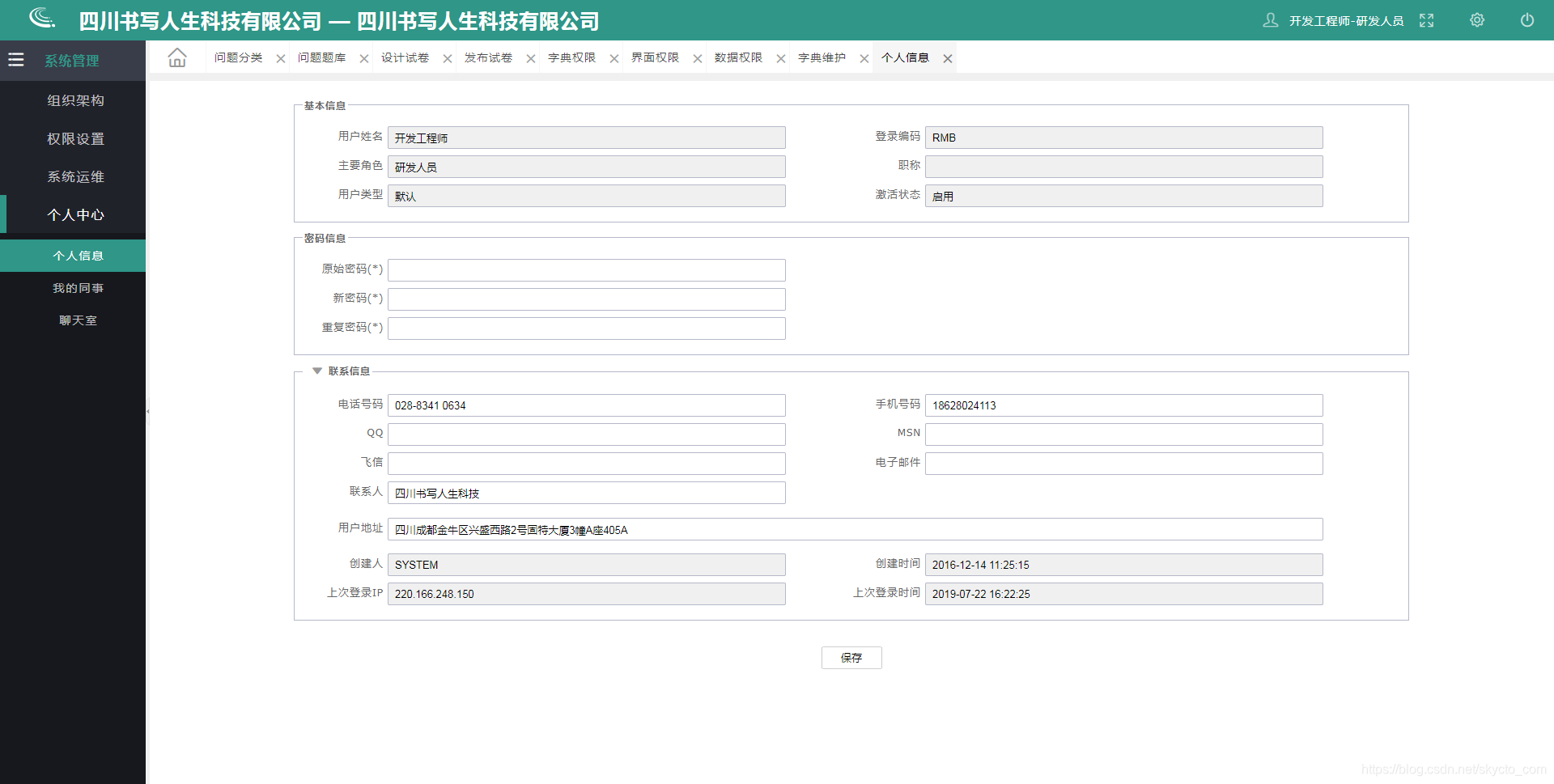Switch to the 字典权限 tab
This screenshot has width=1554, height=784.
click(571, 57)
